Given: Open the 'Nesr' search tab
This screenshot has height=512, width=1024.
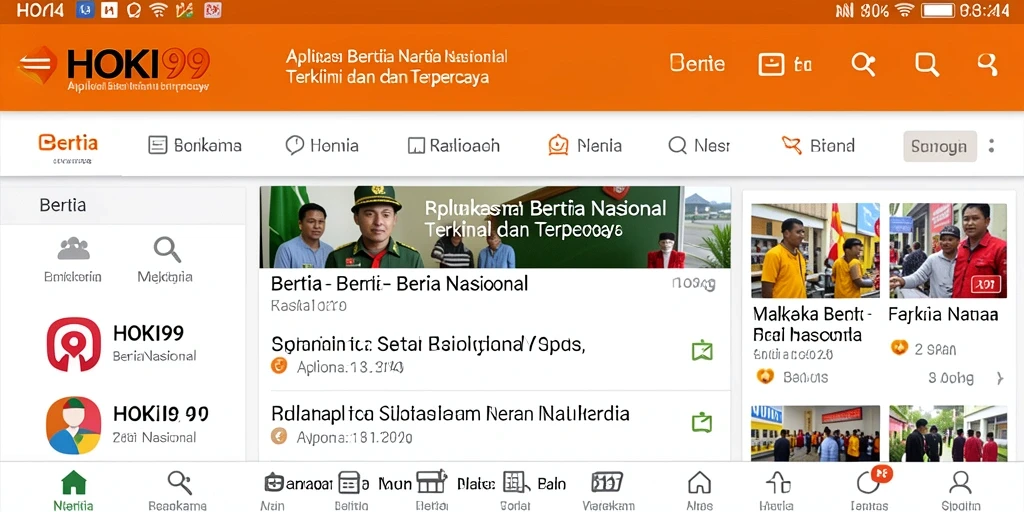Looking at the screenshot, I should pos(699,145).
